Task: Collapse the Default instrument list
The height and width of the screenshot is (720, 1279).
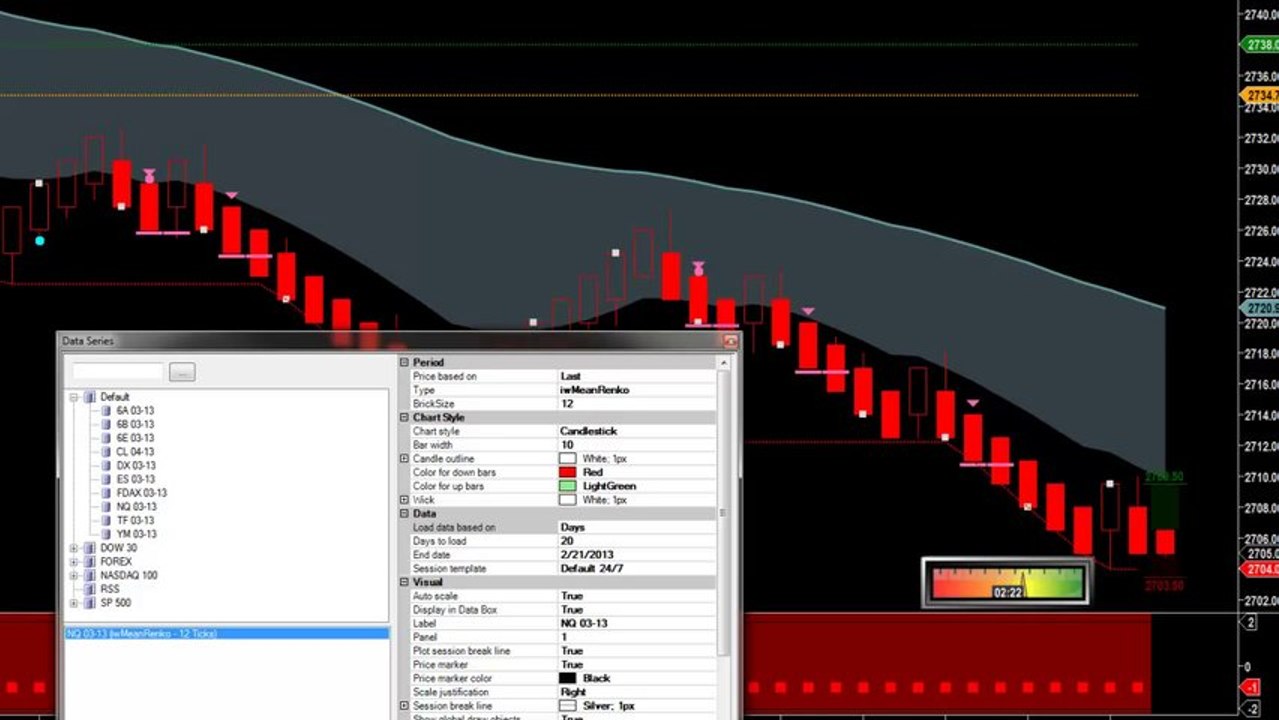Action: tap(74, 397)
